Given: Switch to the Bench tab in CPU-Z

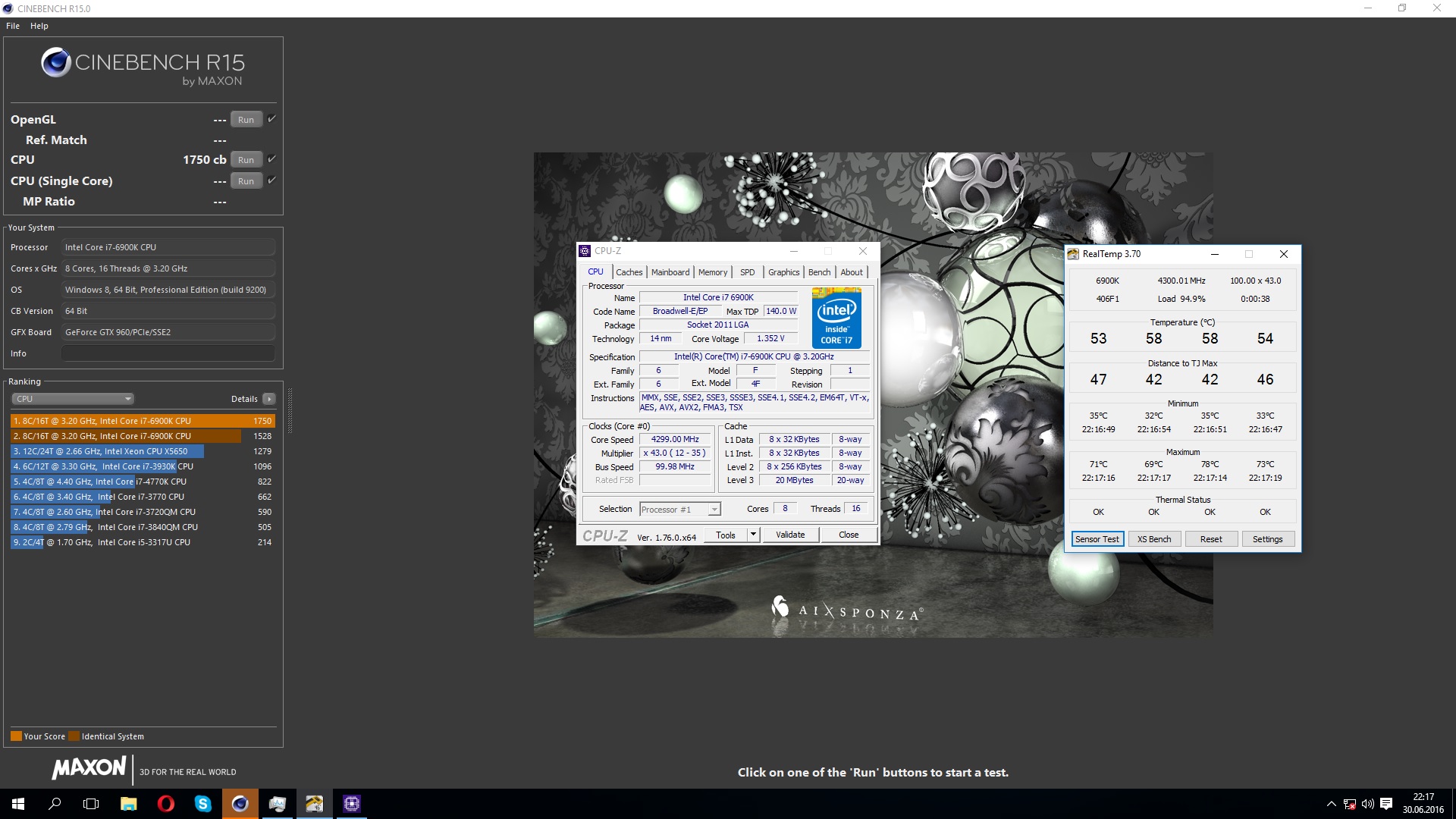Looking at the screenshot, I should [x=819, y=272].
